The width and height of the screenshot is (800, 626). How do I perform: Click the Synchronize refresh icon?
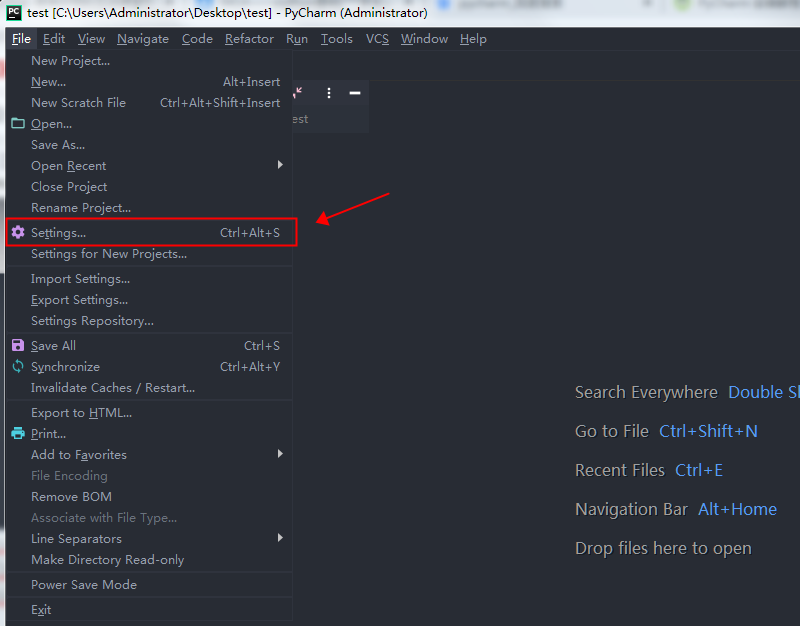(18, 366)
